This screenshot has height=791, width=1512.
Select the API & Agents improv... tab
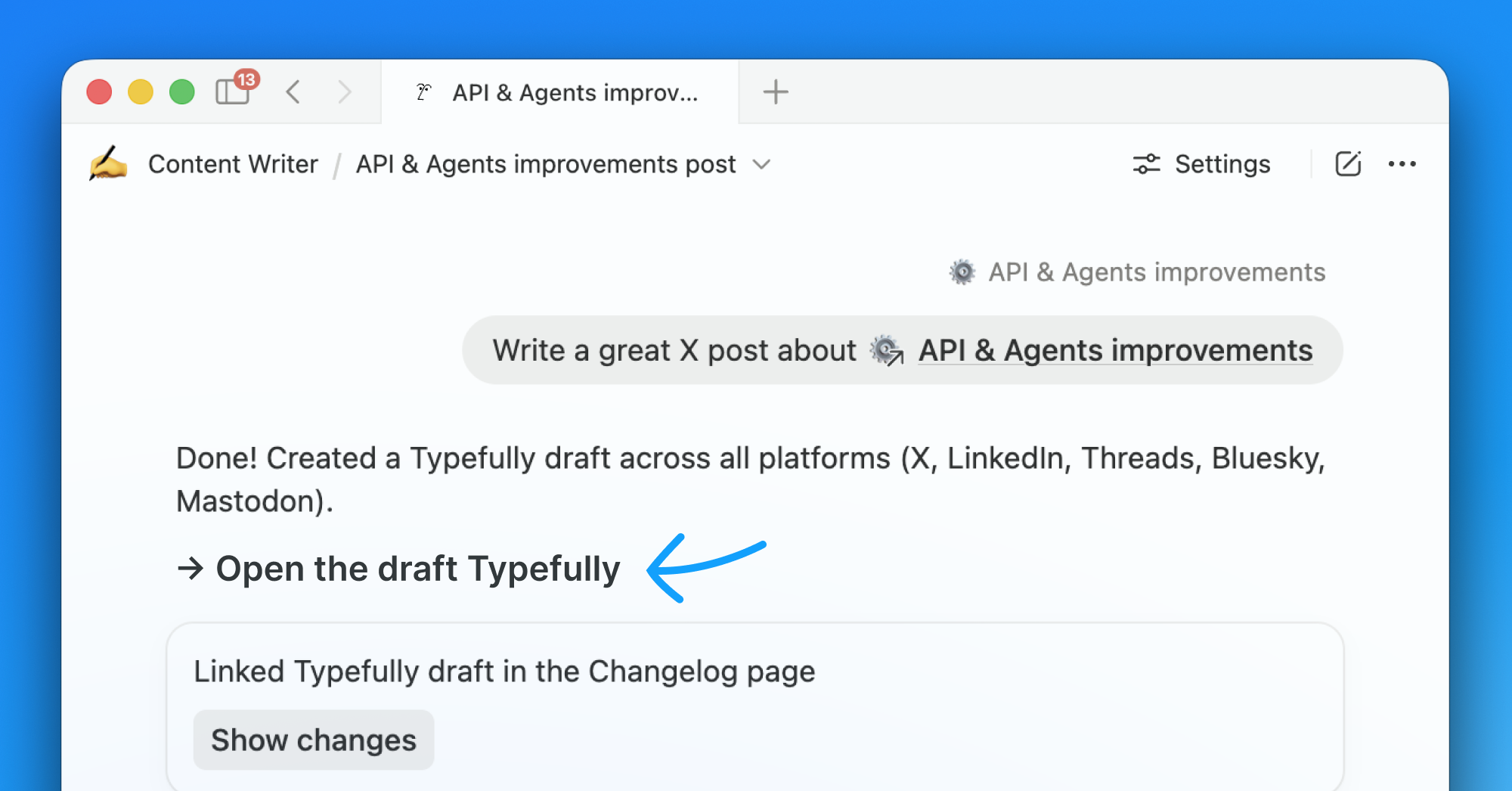pyautogui.click(x=559, y=92)
